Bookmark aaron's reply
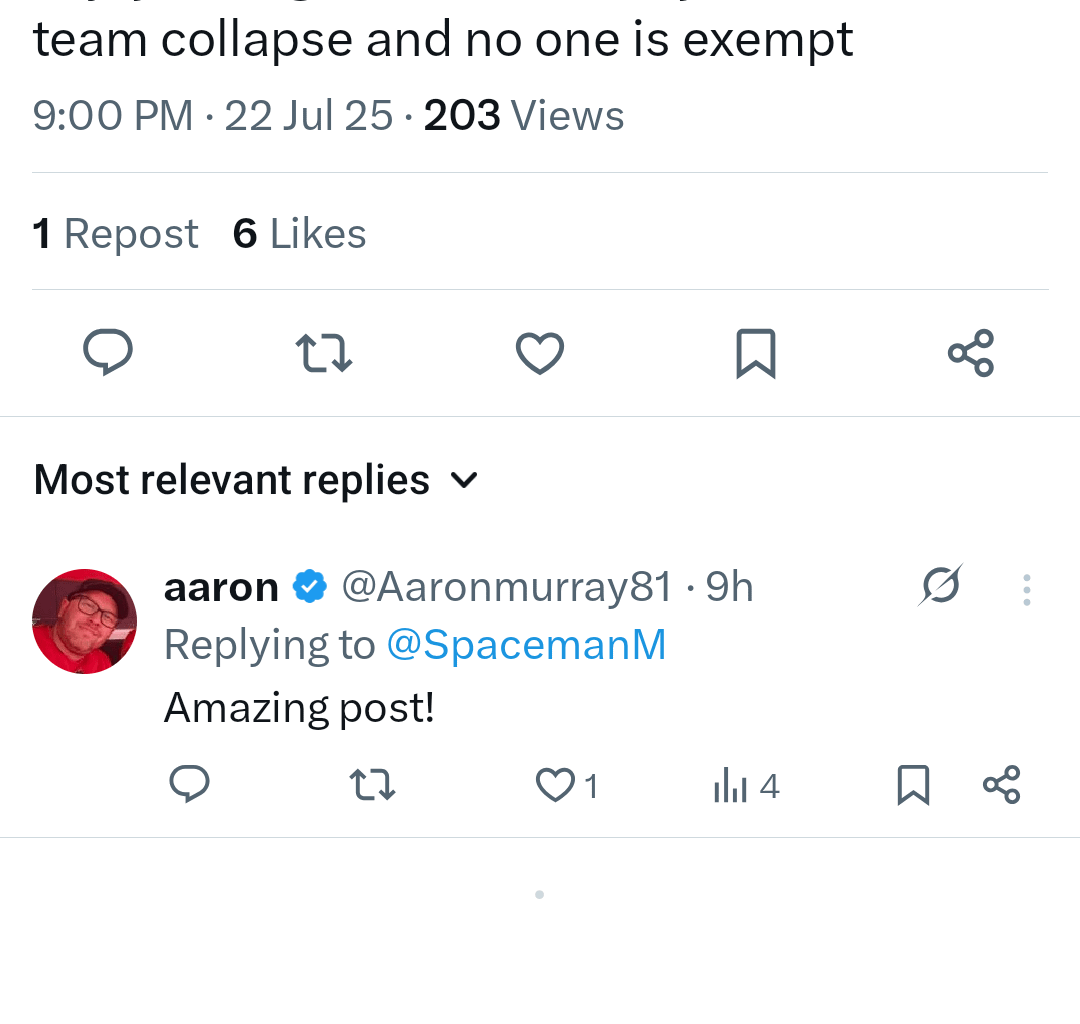The image size is (1080, 1024). coord(911,785)
